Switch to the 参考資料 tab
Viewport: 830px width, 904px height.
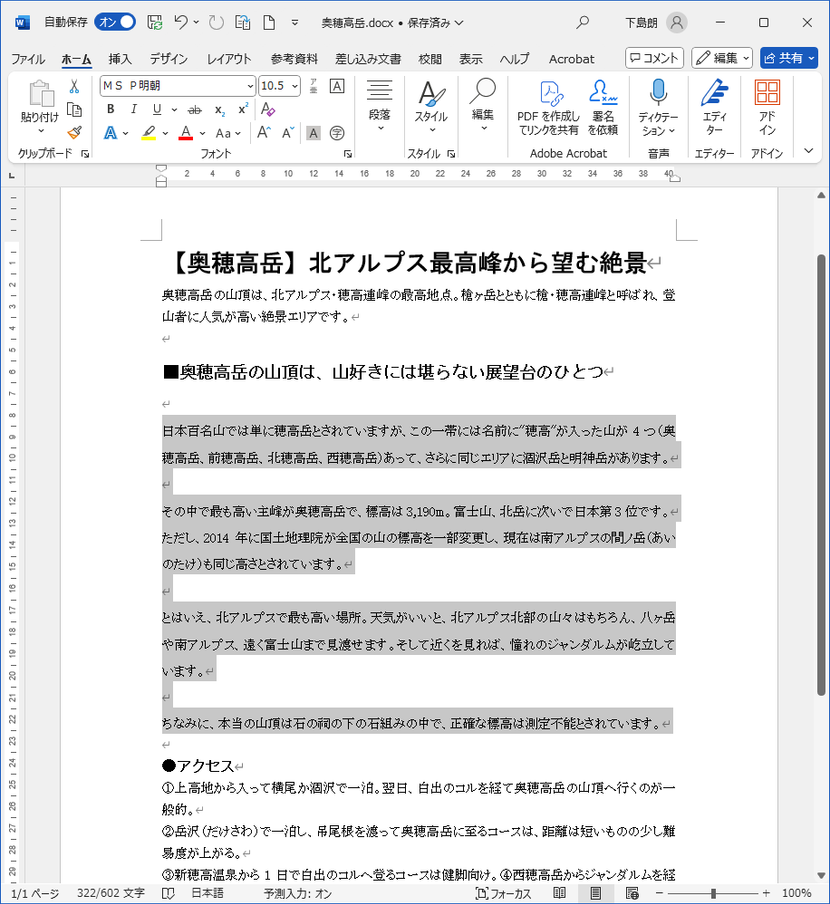coord(294,59)
